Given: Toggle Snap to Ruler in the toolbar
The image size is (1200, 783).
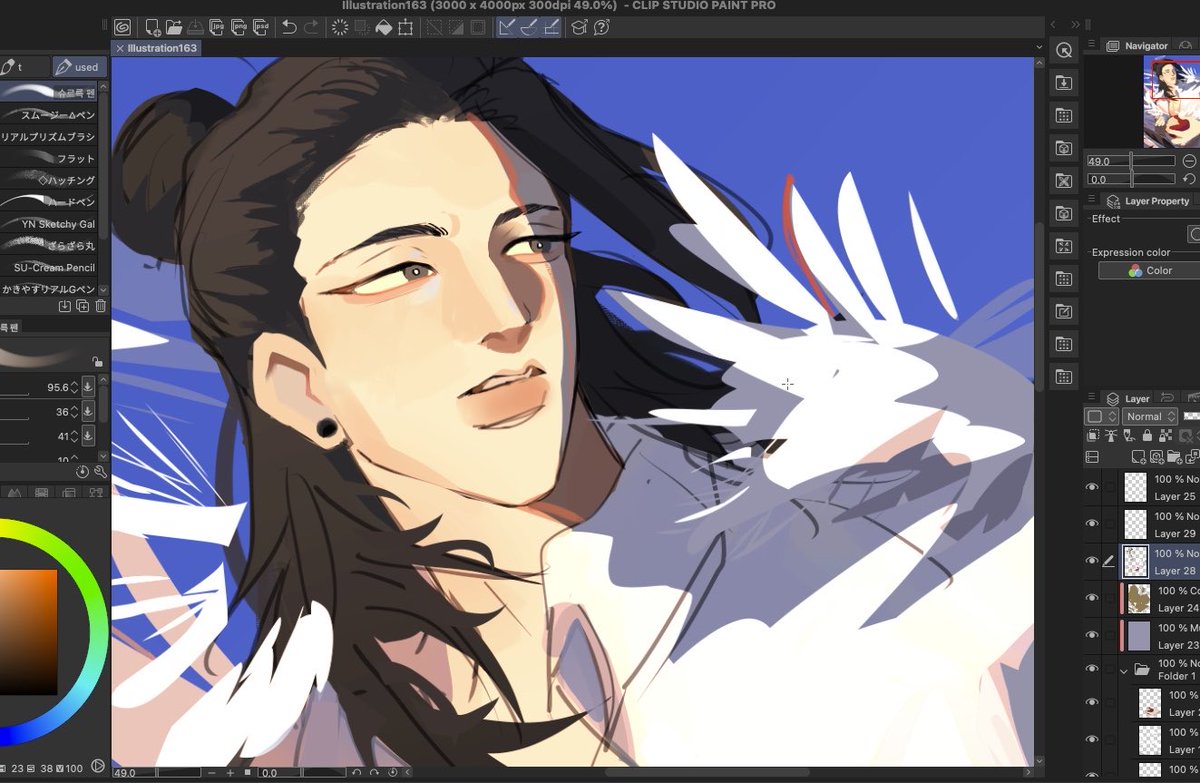Looking at the screenshot, I should tap(507, 27).
